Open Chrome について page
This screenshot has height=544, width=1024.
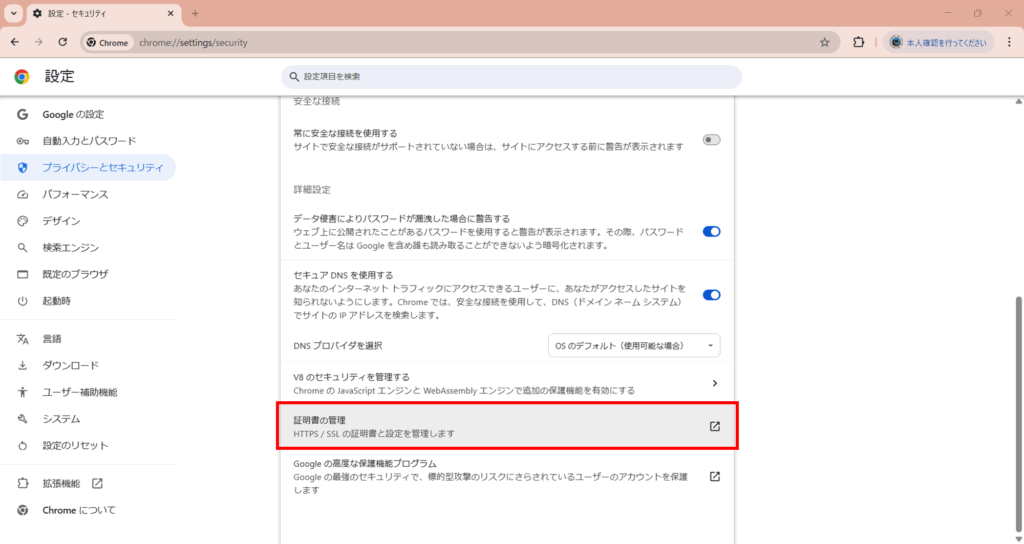(79, 510)
